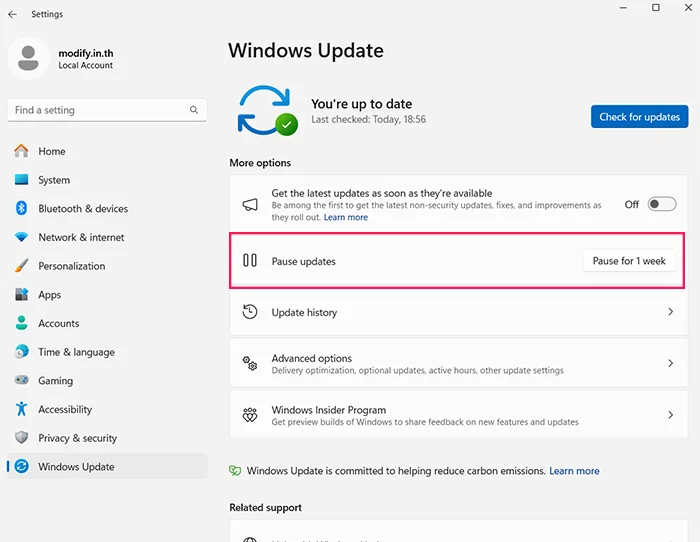Viewport: 700px width, 542px height.
Task: Click the Privacy & security shield icon
Action: [x=21, y=438]
